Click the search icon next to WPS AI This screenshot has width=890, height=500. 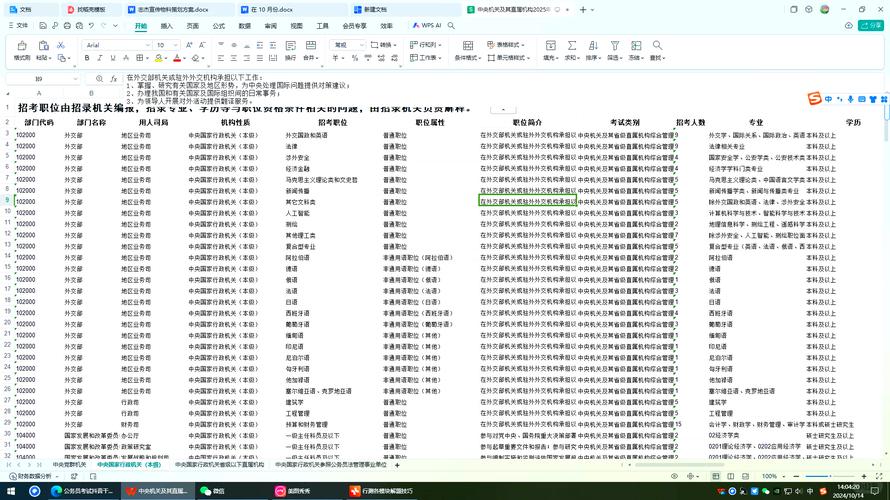451,26
